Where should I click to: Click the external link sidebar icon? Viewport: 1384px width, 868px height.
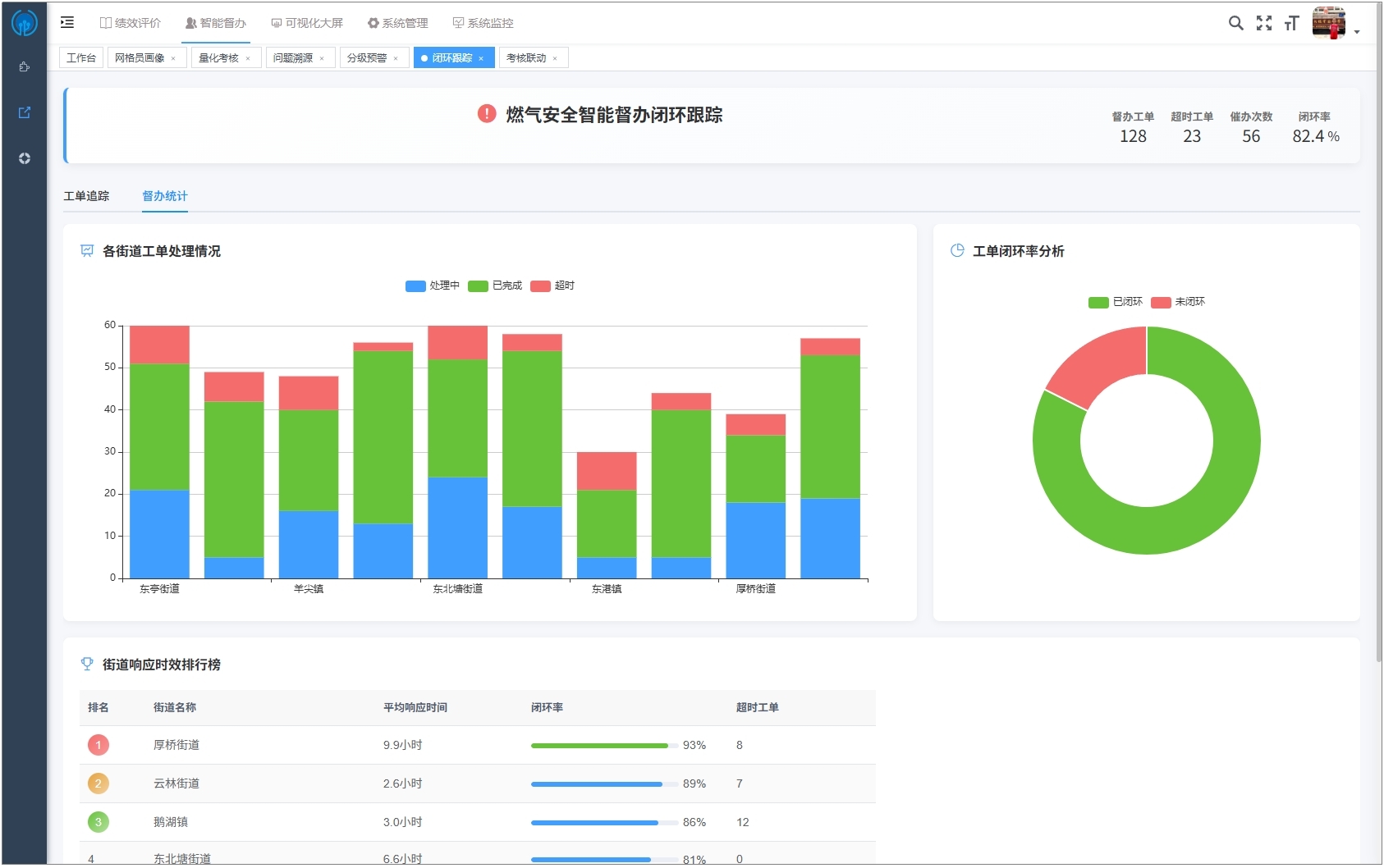tap(25, 112)
